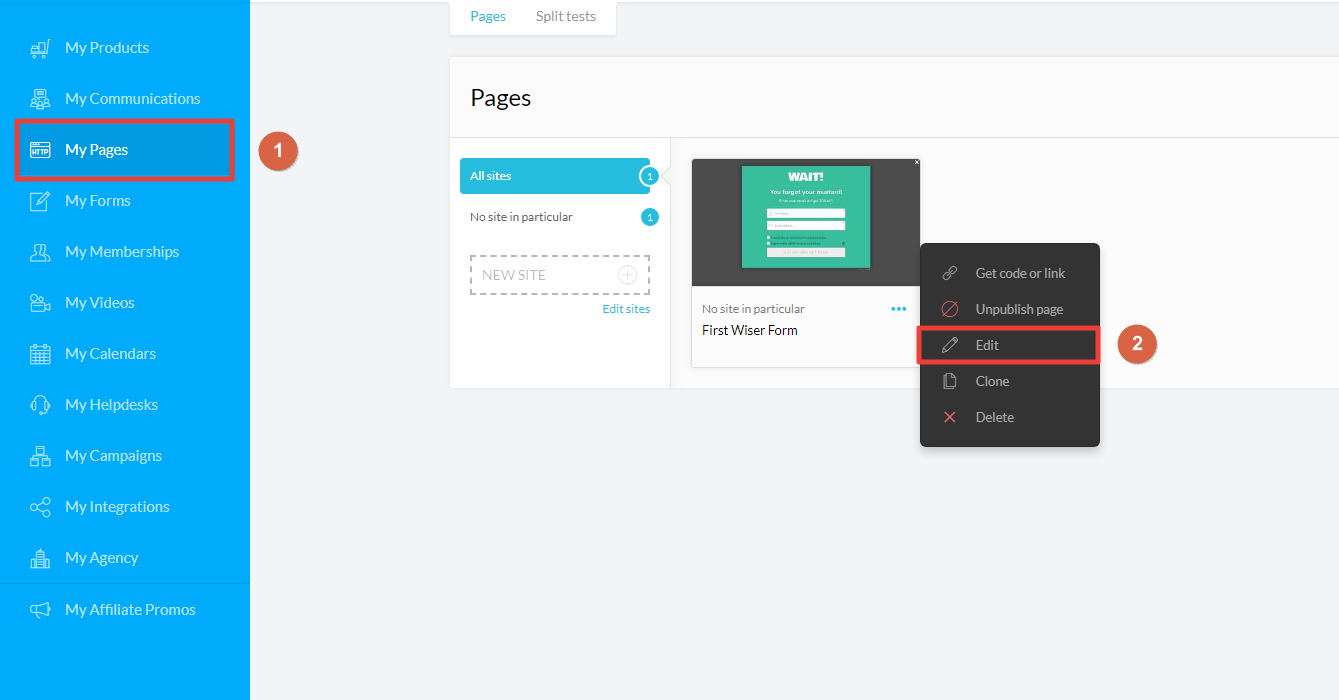1339x700 pixels.
Task: Add a new site with NEW SITE button
Action: coord(559,275)
